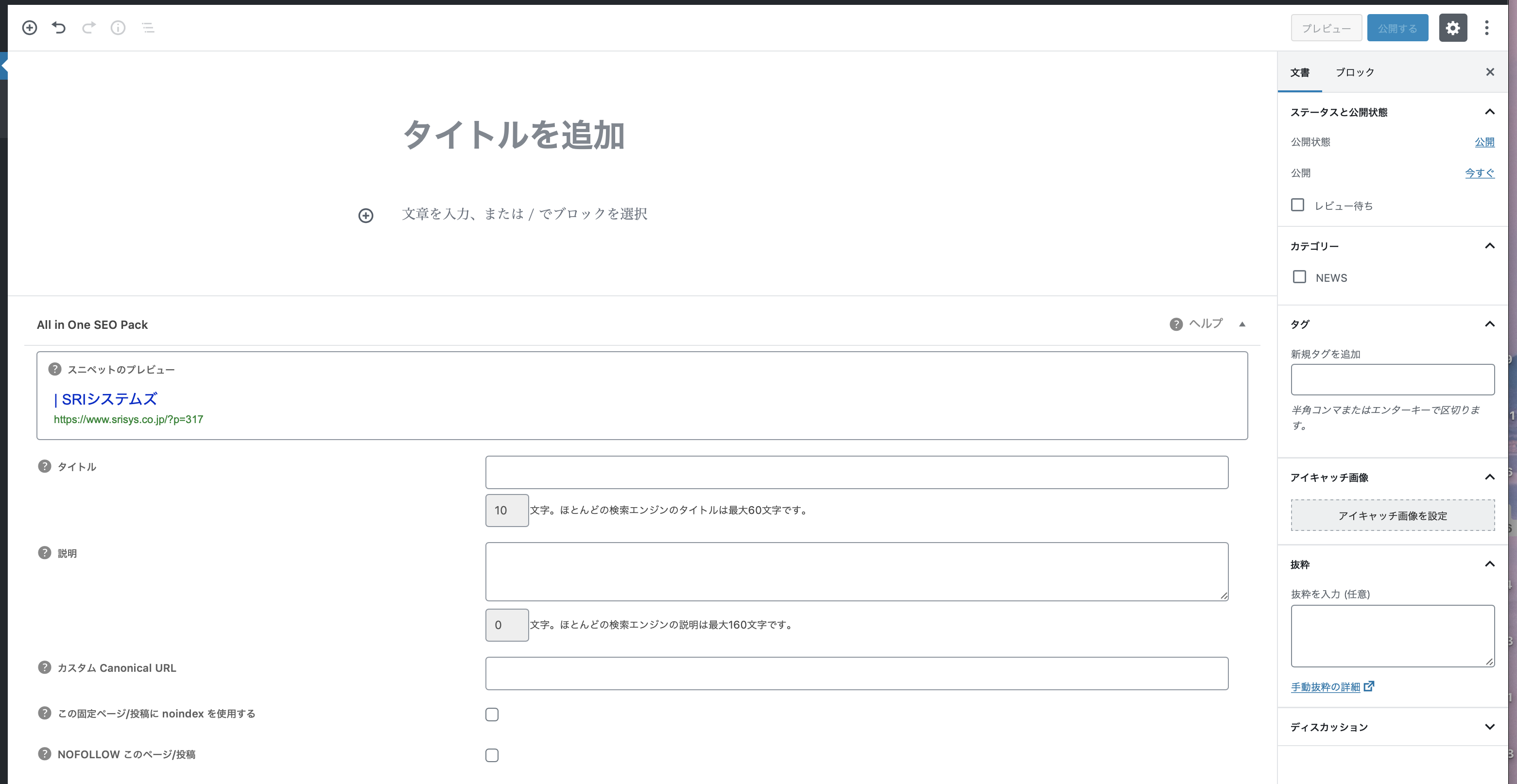Redo the last undone change
The height and width of the screenshot is (784, 1517).
88,28
